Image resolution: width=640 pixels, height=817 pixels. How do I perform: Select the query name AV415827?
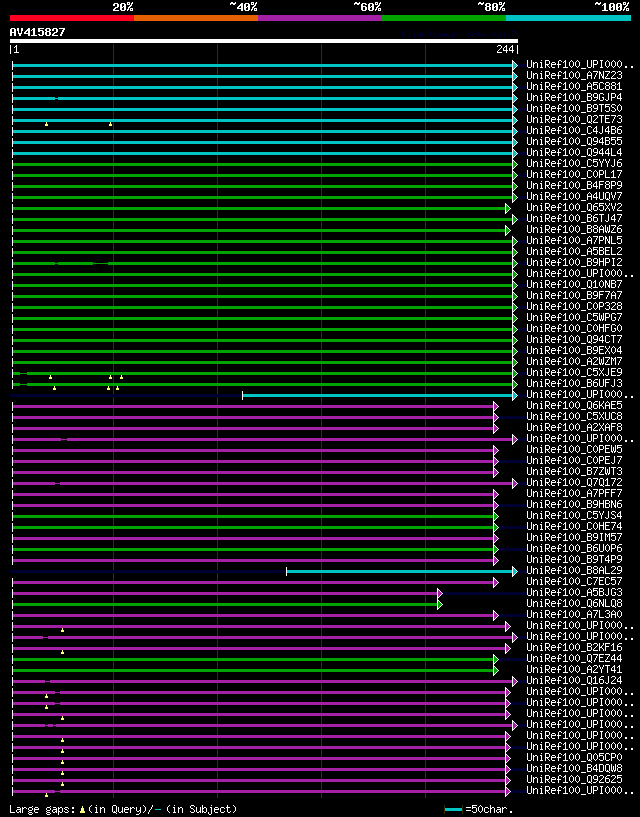(38, 32)
